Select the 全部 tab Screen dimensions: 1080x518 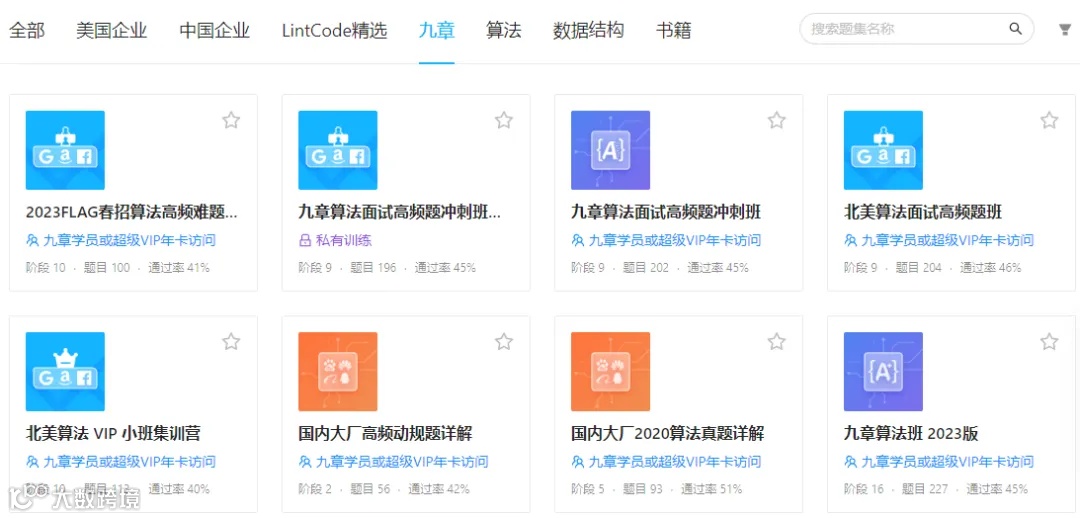(x=27, y=30)
